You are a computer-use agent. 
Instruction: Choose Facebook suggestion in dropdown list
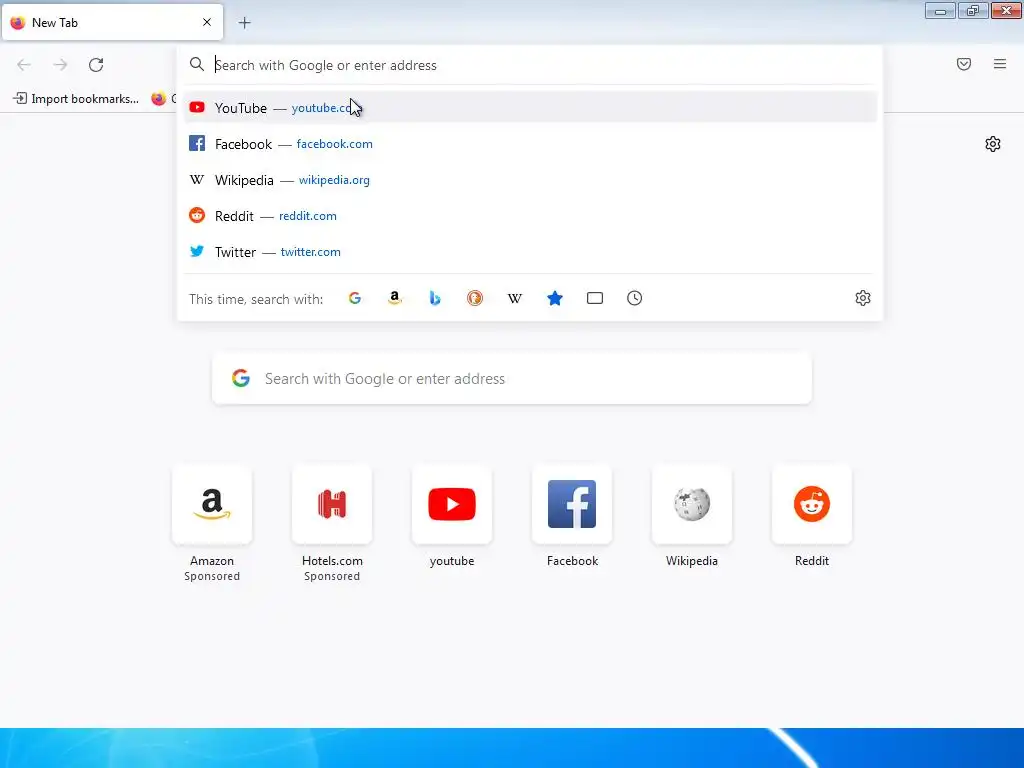[x=530, y=144]
